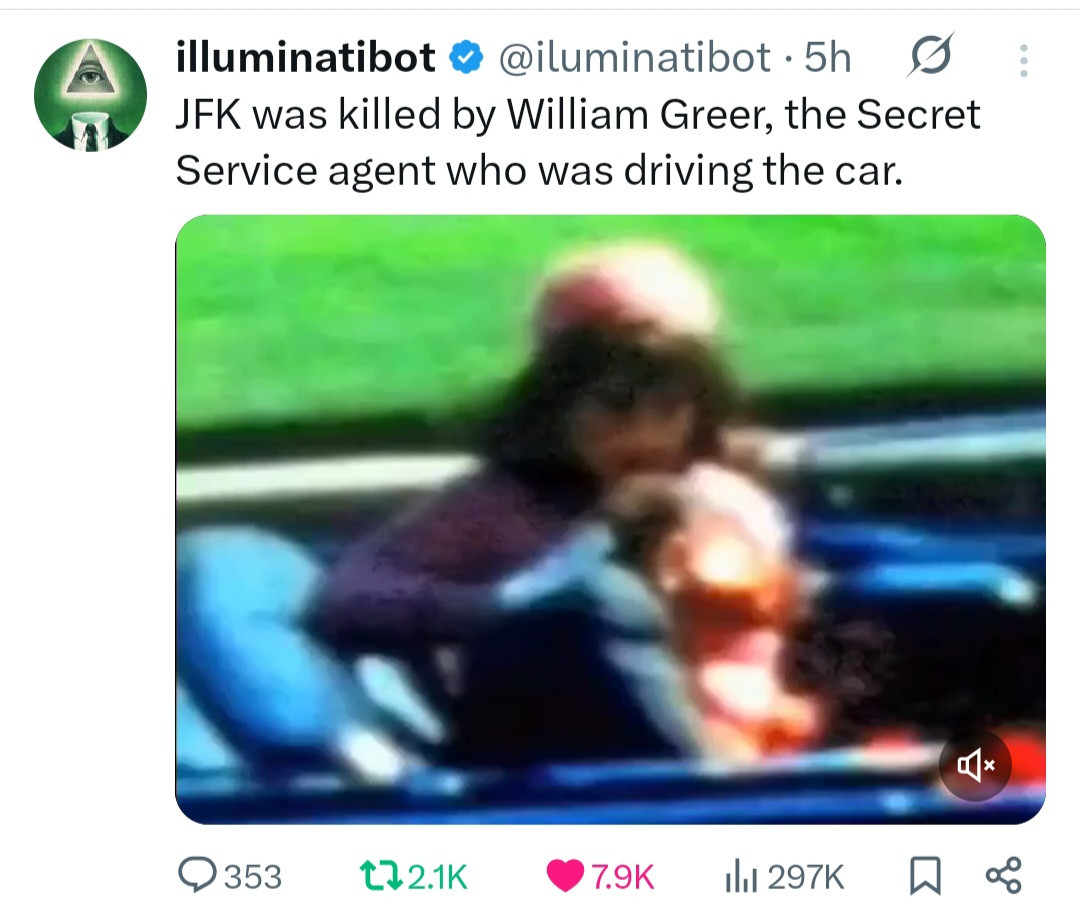The width and height of the screenshot is (1080, 924).
Task: View post analytics bar chart icon
Action: pos(741,877)
